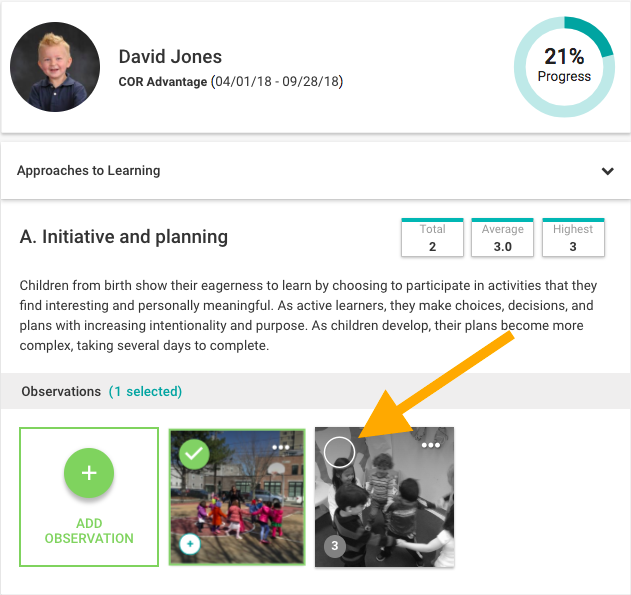Click the "3" level badge on grayscale photo

tap(335, 546)
